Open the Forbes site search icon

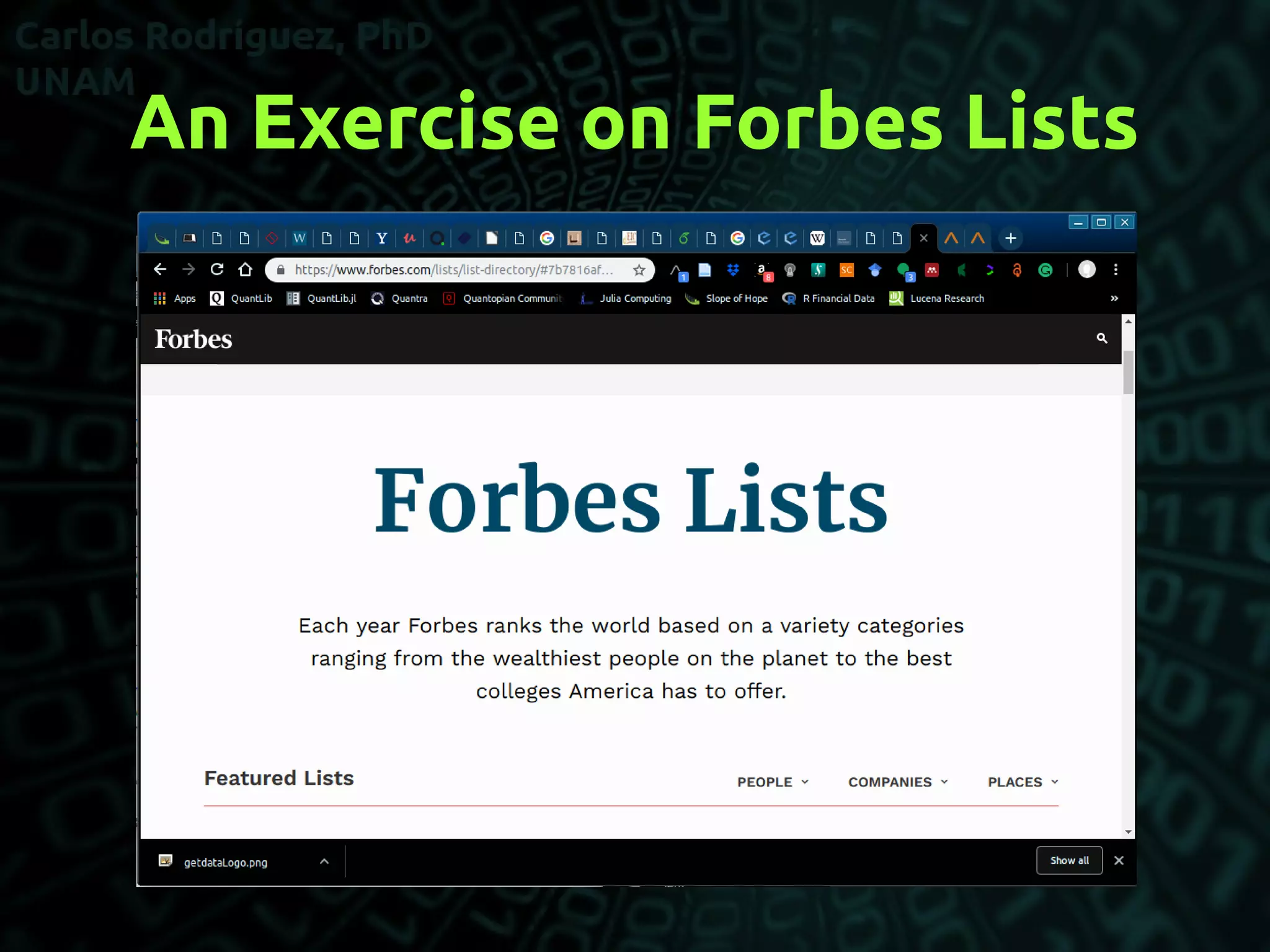(1102, 338)
